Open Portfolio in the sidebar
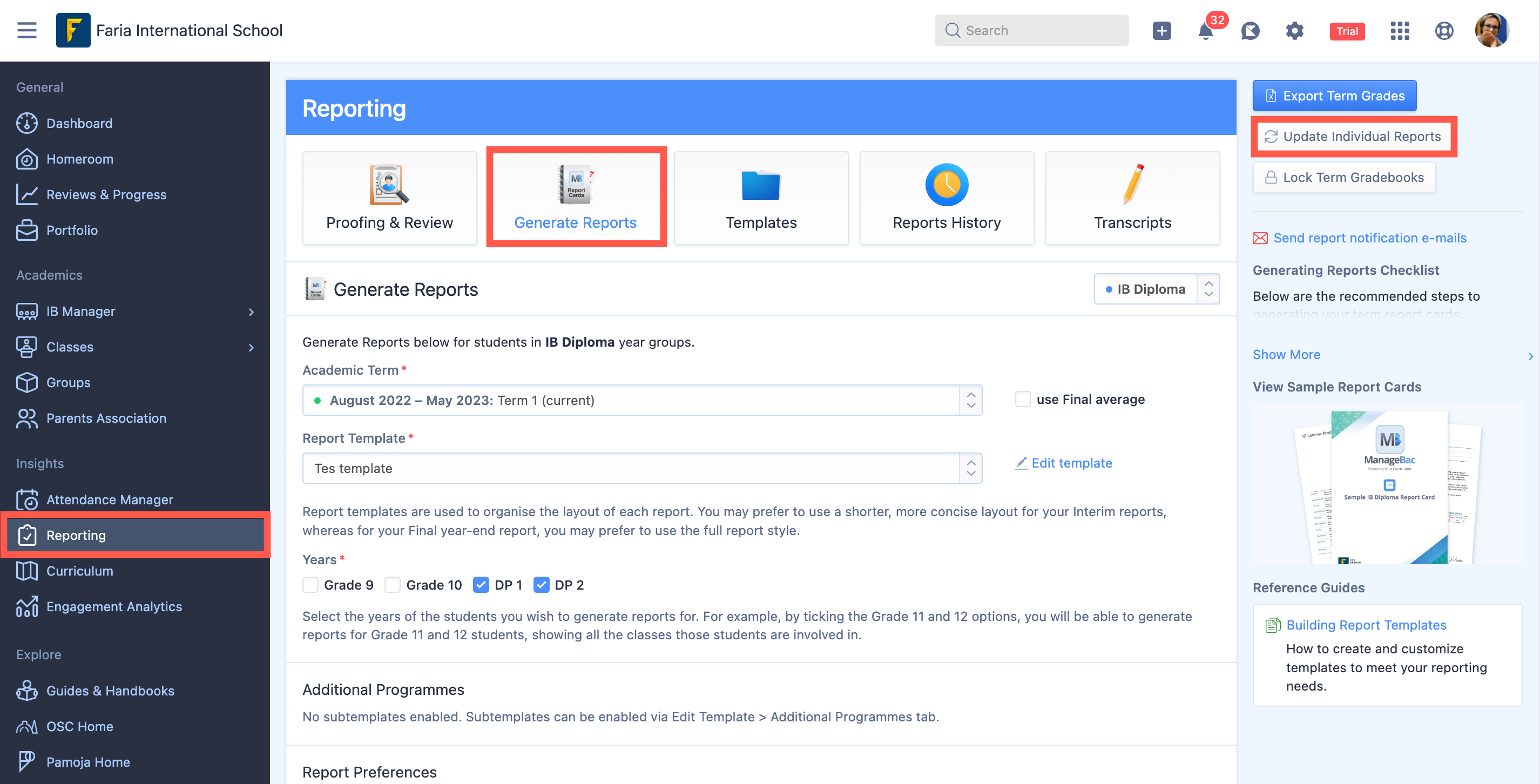This screenshot has width=1540, height=784. pyautogui.click(x=72, y=230)
